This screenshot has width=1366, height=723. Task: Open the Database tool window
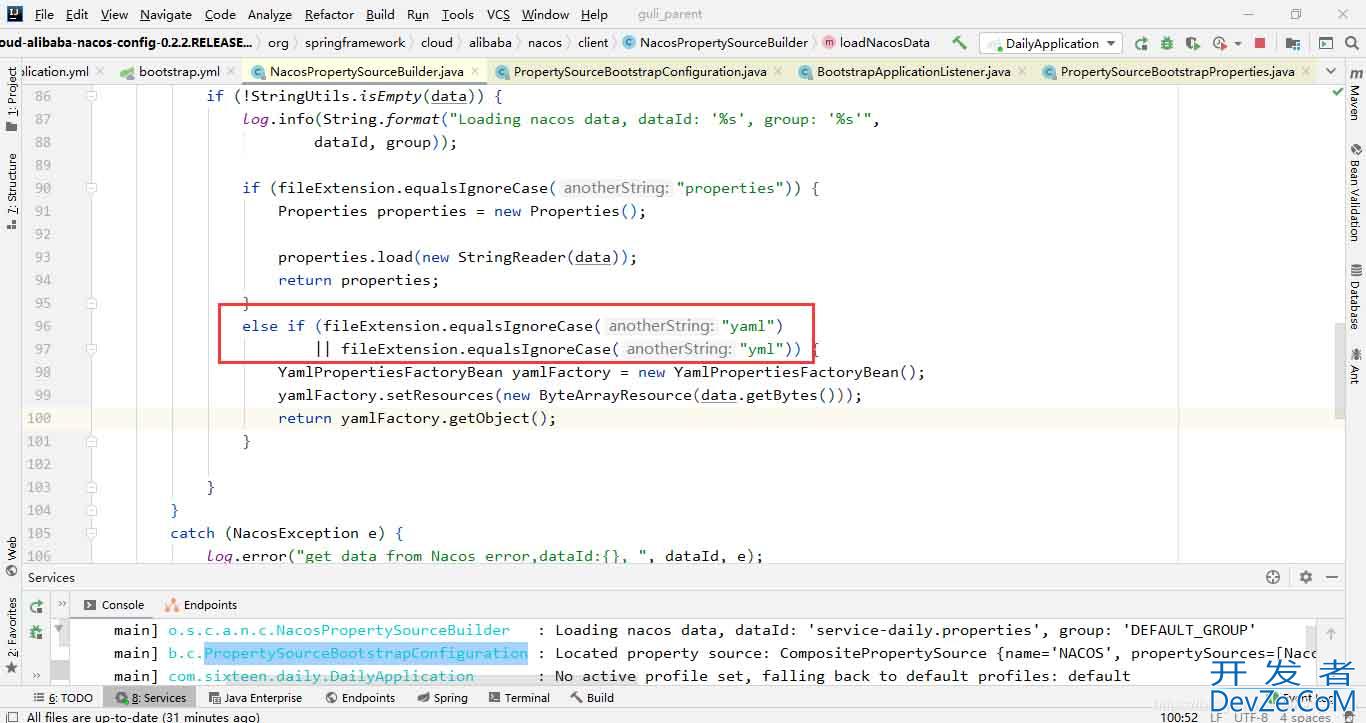[x=1354, y=297]
